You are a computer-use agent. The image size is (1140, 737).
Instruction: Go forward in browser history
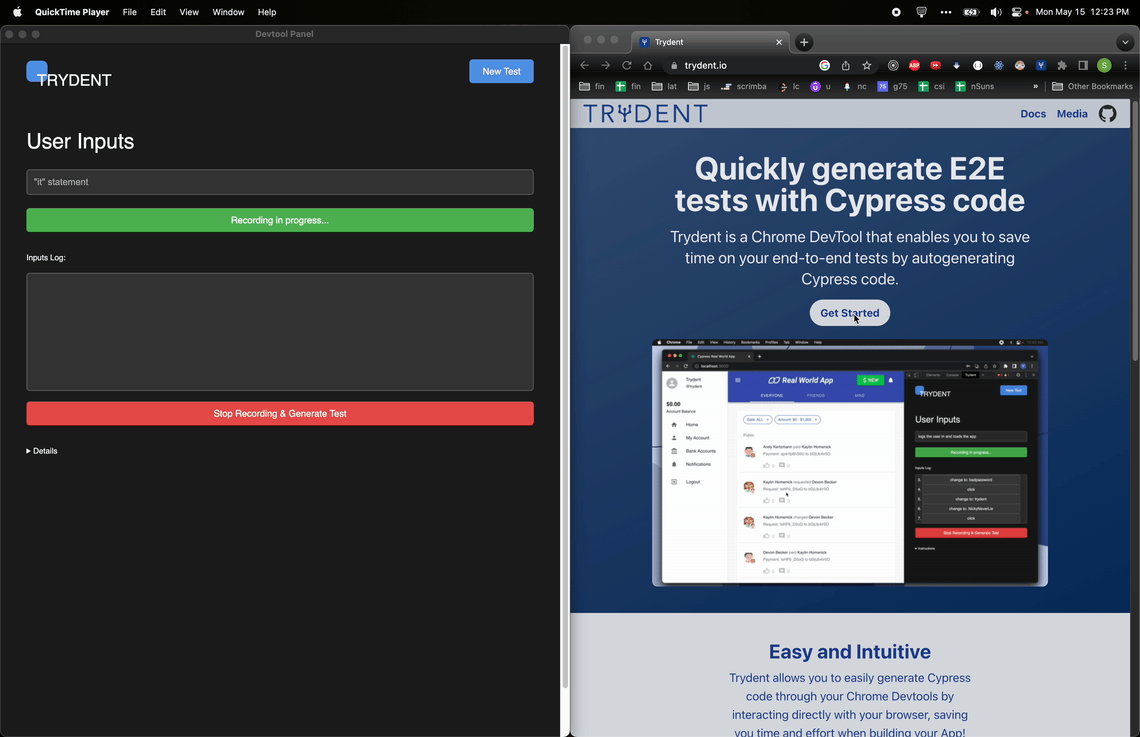[605, 65]
